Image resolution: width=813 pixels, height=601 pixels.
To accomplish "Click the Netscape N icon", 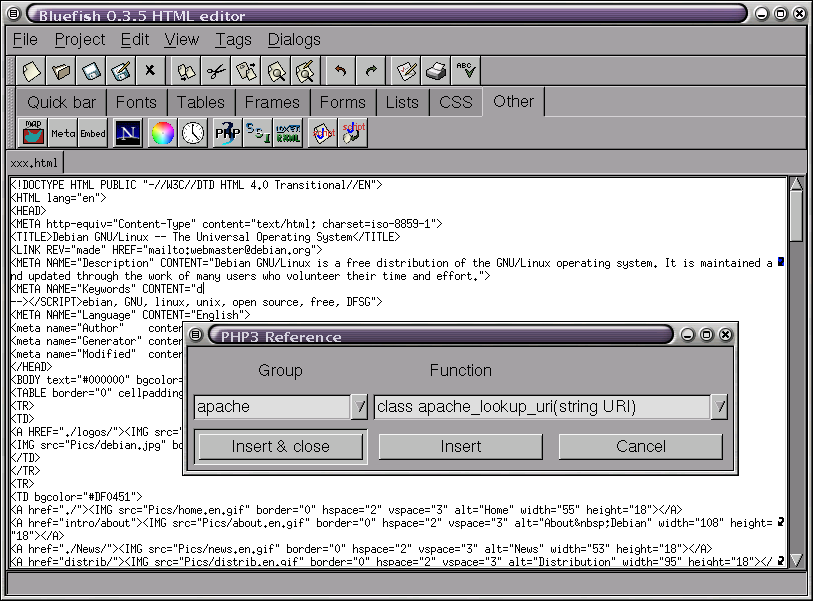I will (x=128, y=133).
